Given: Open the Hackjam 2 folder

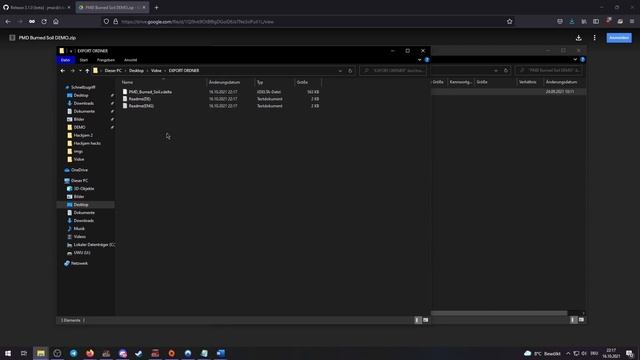Looking at the screenshot, I should point(83,135).
